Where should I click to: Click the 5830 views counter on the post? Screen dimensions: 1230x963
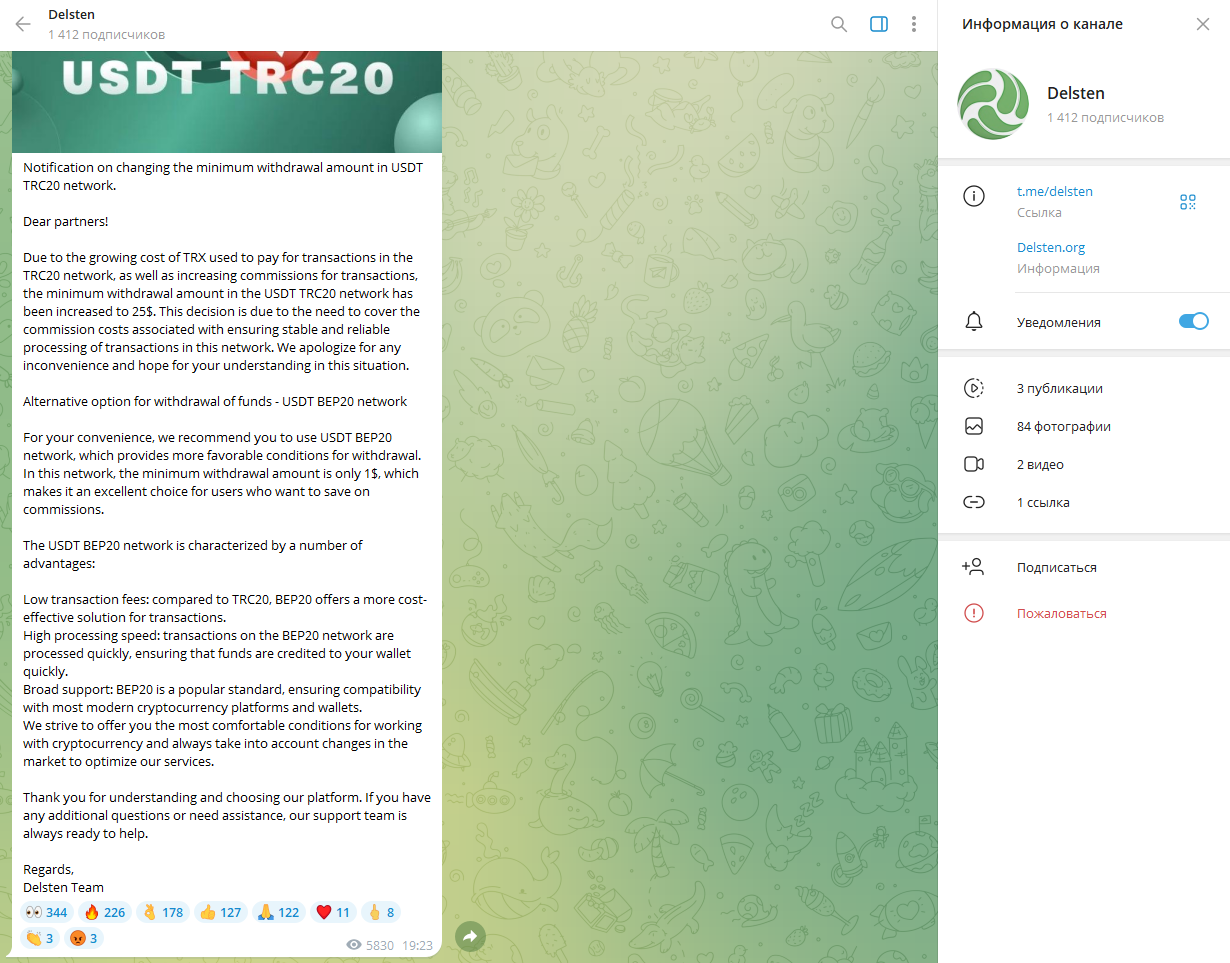pyautogui.click(x=370, y=945)
